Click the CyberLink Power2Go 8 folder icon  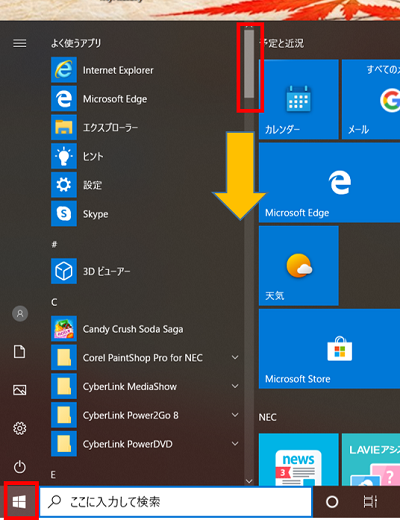[x=64, y=415]
